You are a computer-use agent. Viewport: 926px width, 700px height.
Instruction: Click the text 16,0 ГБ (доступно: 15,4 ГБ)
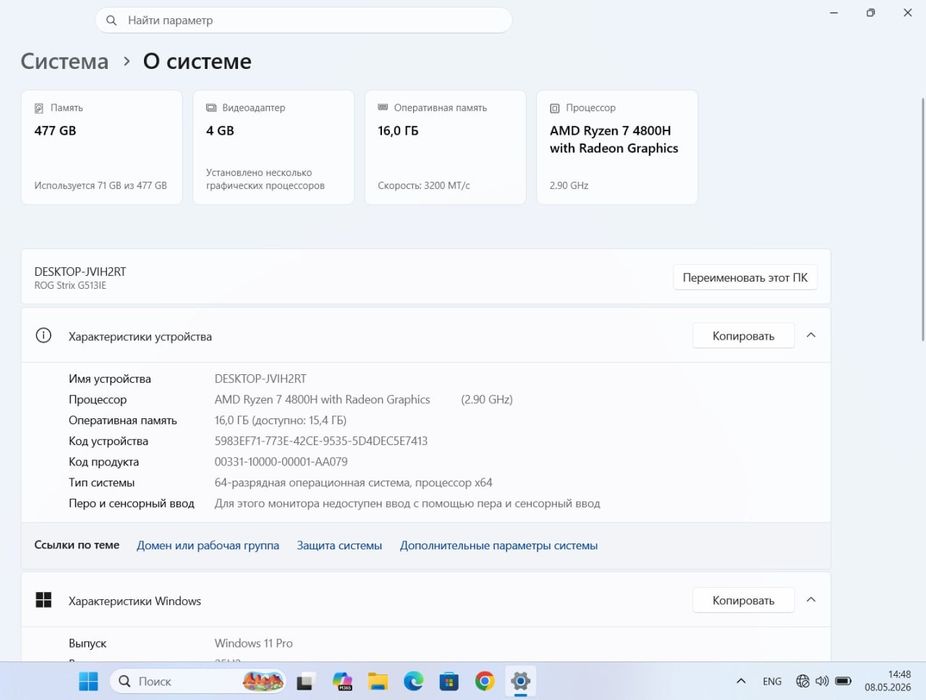pyautogui.click(x=281, y=420)
